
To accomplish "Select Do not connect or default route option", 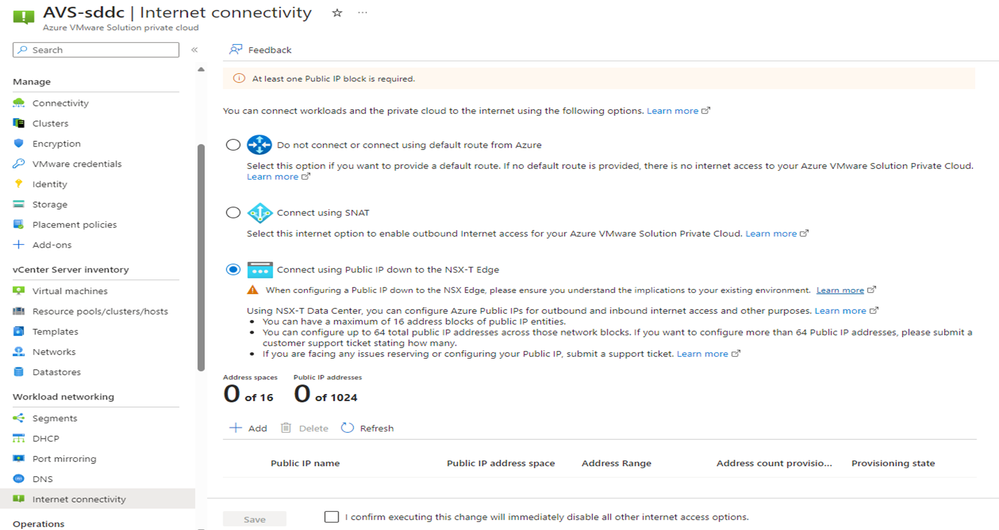I will coord(233,145).
